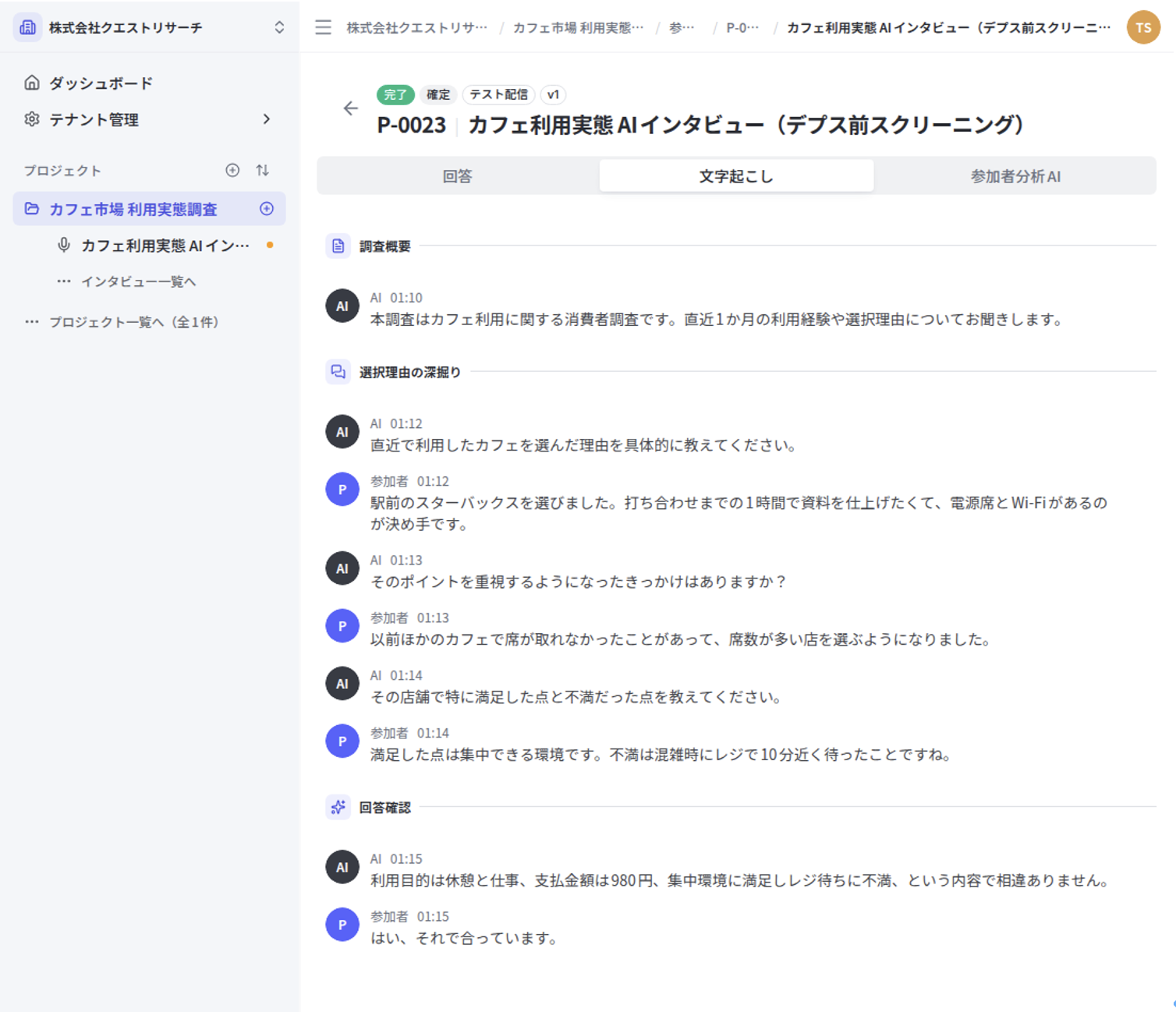This screenshot has height=1012, width=1176.
Task: Click the home icon beside ダッシュボード
Action: 32,83
